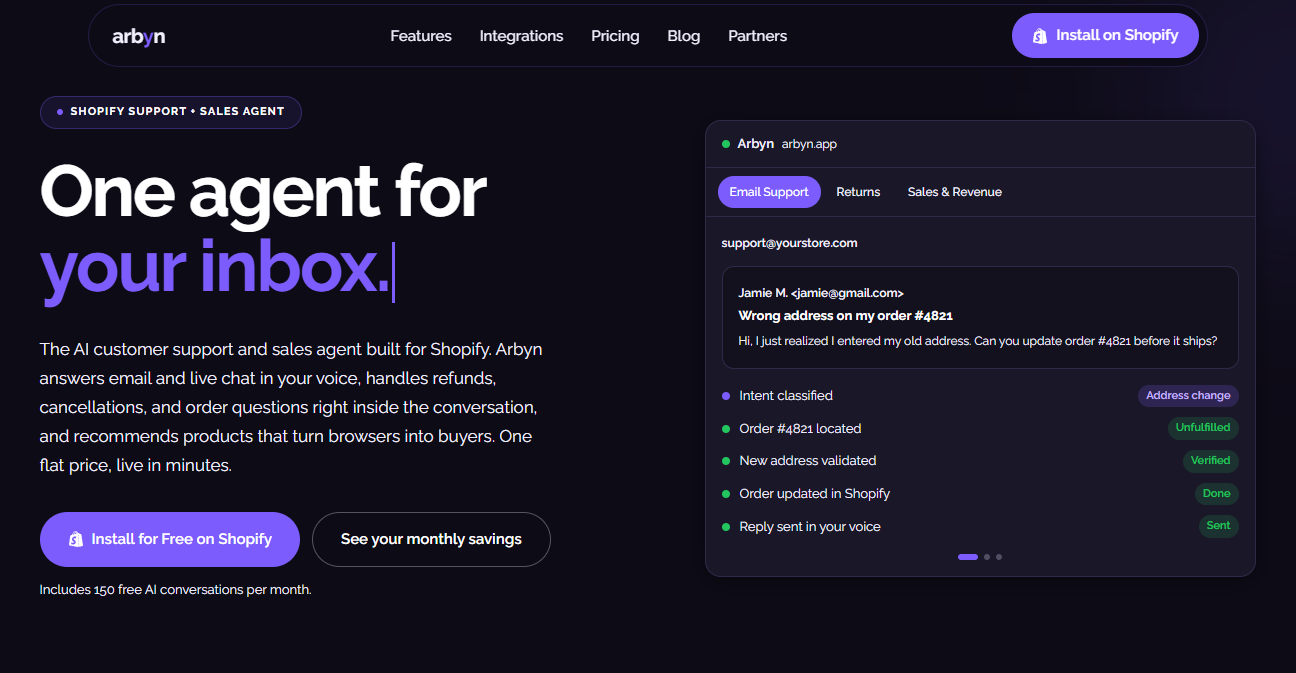Click the Address change tag
Image resolution: width=1296 pixels, height=673 pixels.
[x=1188, y=396]
